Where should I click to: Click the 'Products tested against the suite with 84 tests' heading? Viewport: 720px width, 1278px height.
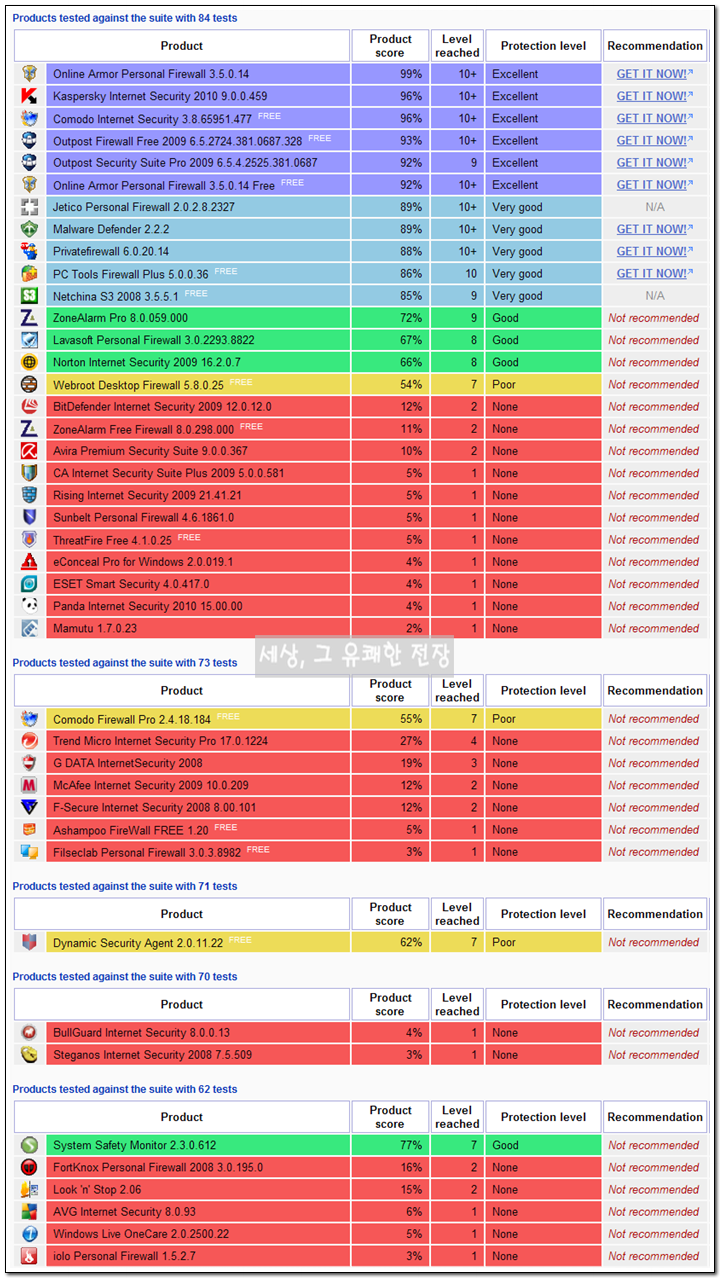(125, 18)
